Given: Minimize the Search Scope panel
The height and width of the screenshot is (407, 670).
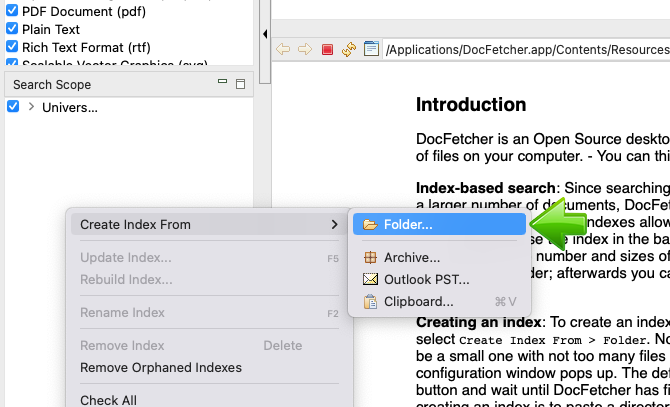Looking at the screenshot, I should coord(222,81).
